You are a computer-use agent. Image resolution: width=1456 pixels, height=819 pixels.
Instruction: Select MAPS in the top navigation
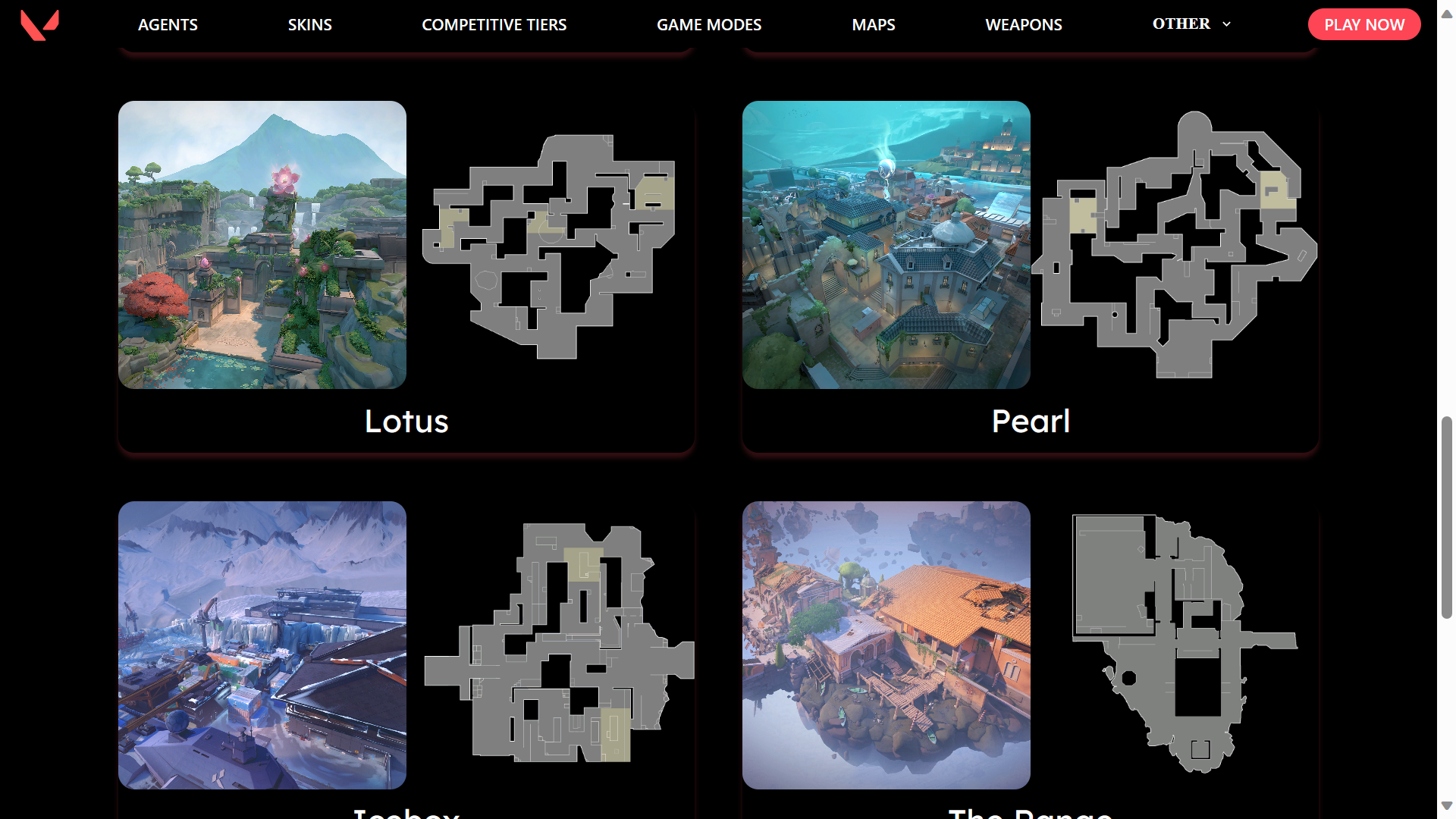point(874,24)
